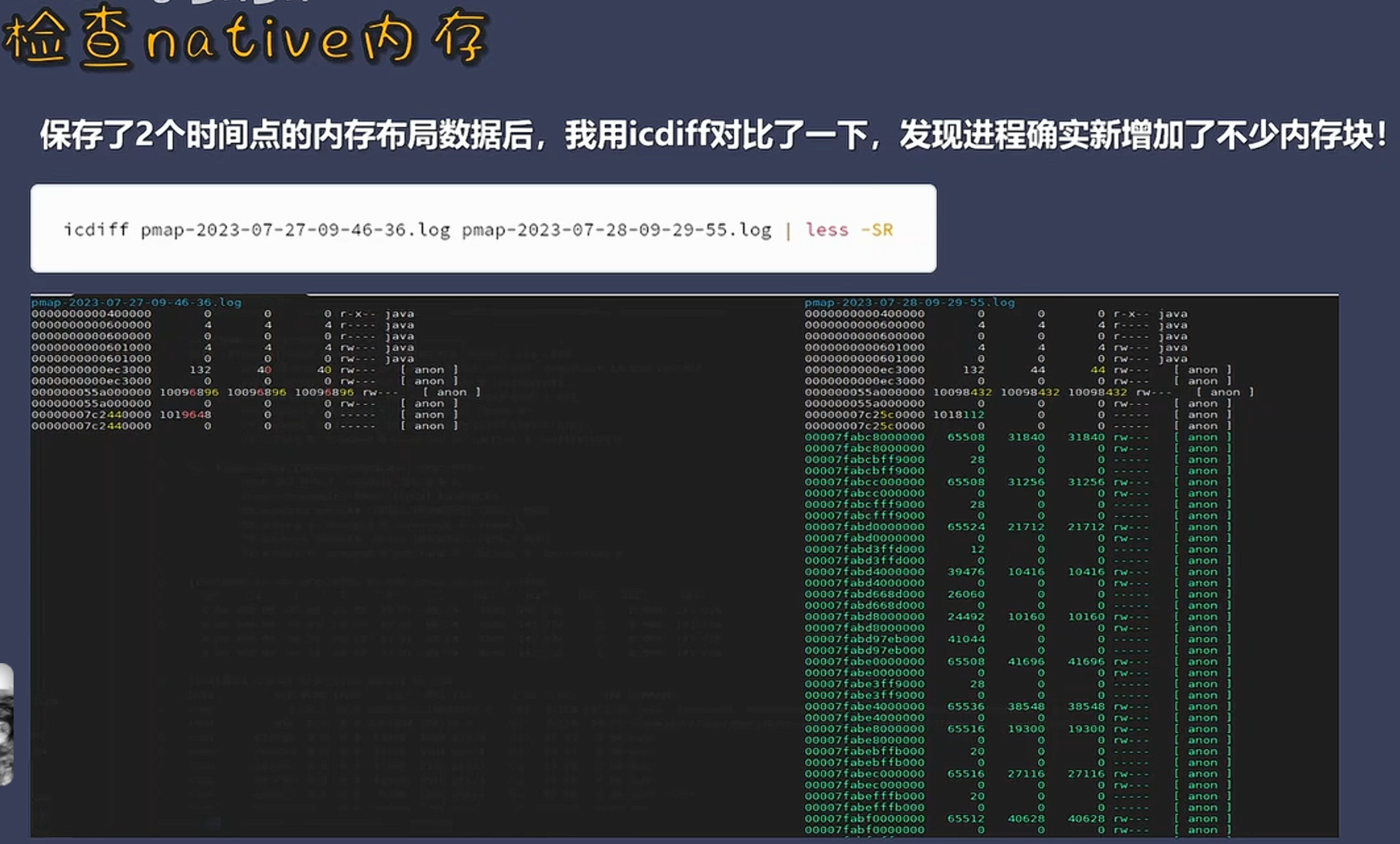Click the orange '-SR' flag text
This screenshot has height=844, width=1400.
point(877,230)
